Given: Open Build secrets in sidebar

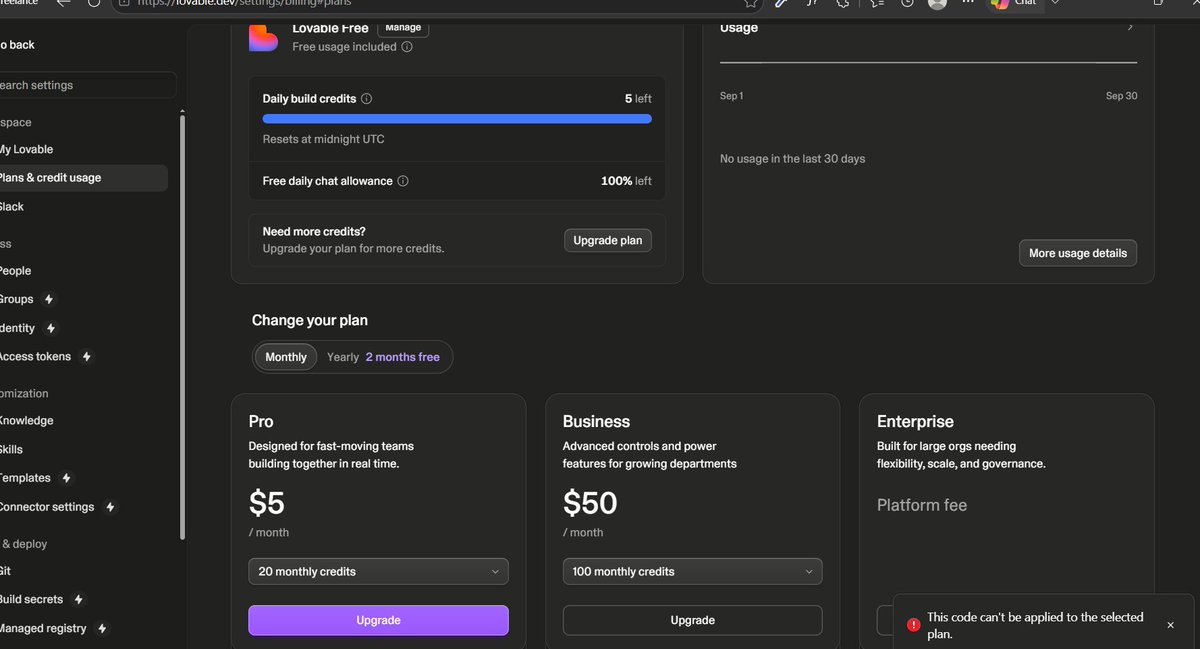Looking at the screenshot, I should pos(32,600).
